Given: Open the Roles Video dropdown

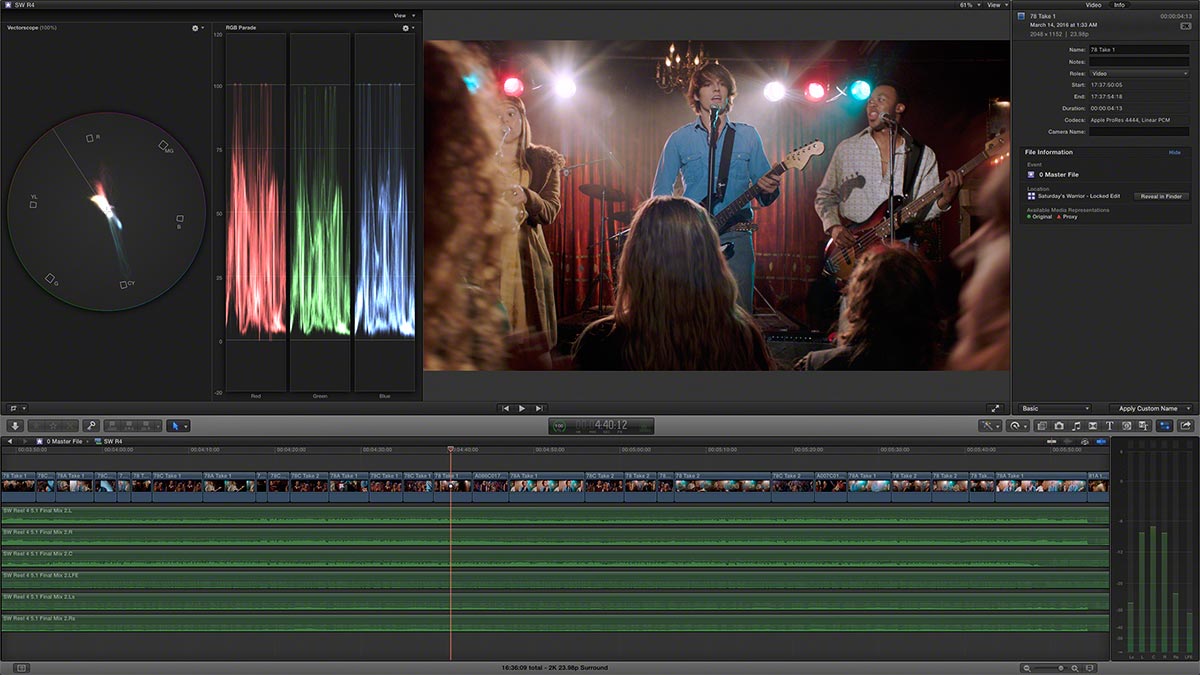Looking at the screenshot, I should tap(1139, 74).
